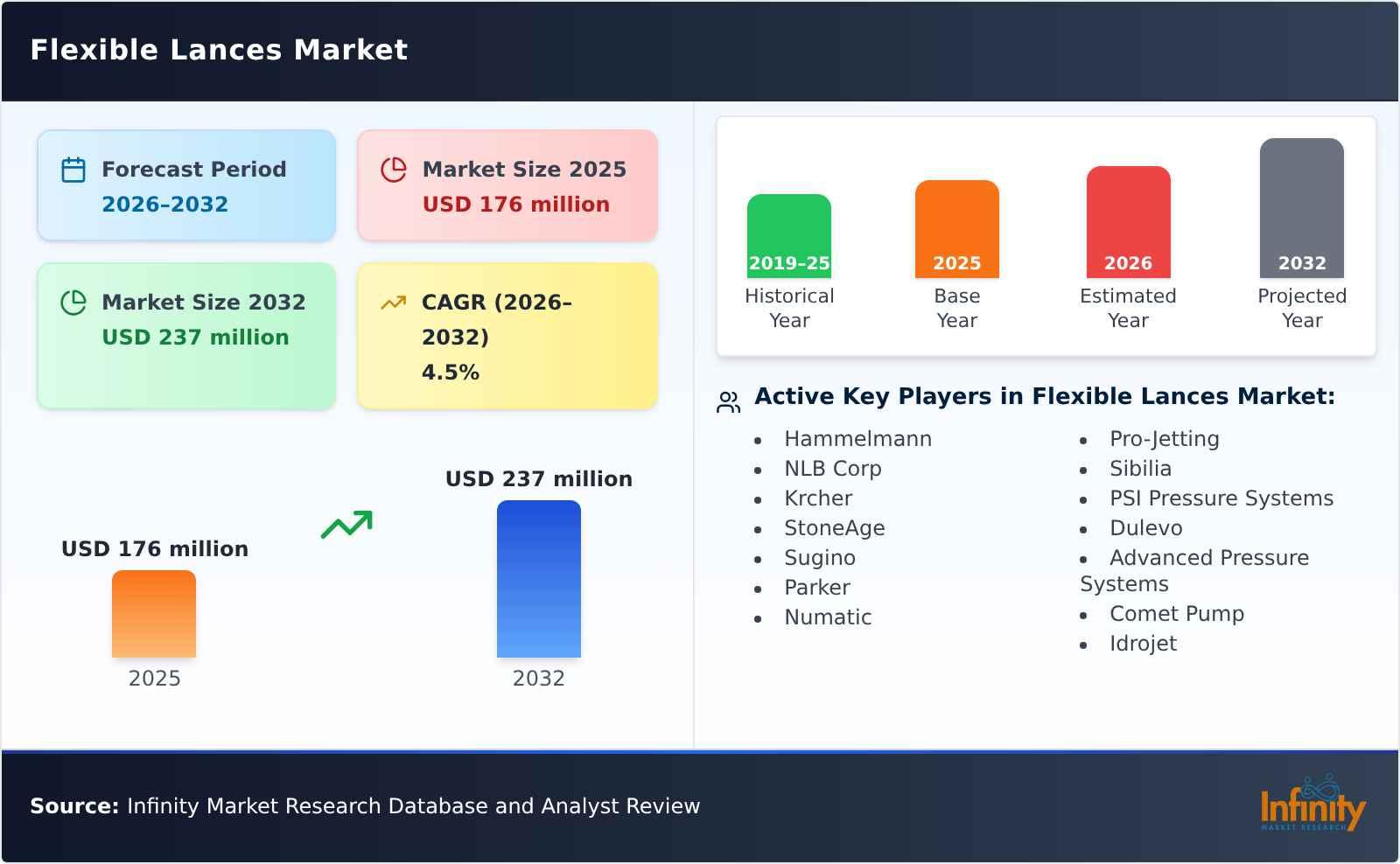This screenshot has height=864, width=1400.
Task: Click the pie chart icon on Market Size 2032 card
Action: tap(73, 302)
